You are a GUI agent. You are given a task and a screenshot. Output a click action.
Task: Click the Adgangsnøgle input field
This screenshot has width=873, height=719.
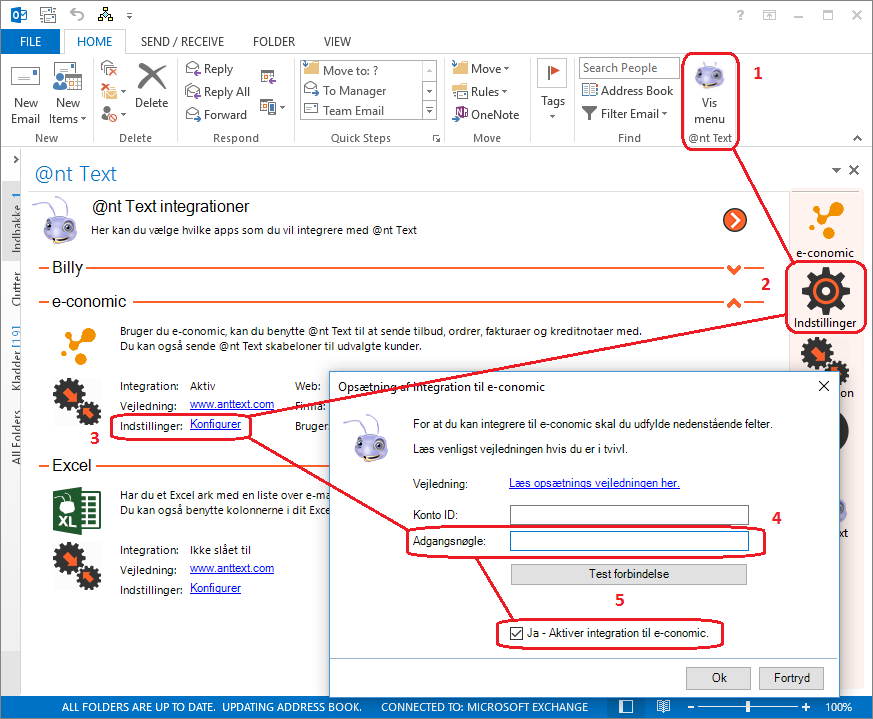pos(629,541)
